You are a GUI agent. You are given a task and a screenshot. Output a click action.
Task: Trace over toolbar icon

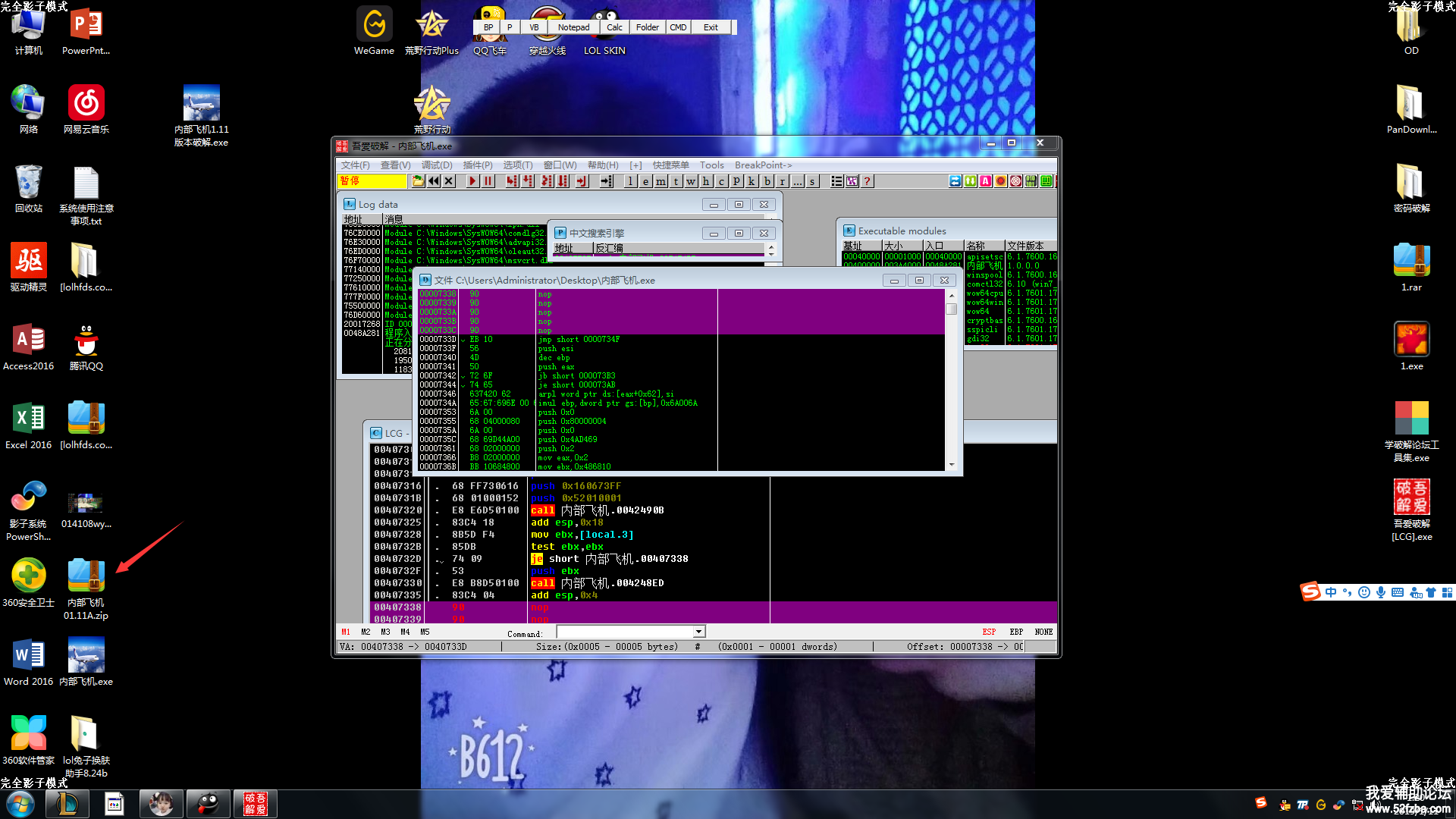click(563, 181)
